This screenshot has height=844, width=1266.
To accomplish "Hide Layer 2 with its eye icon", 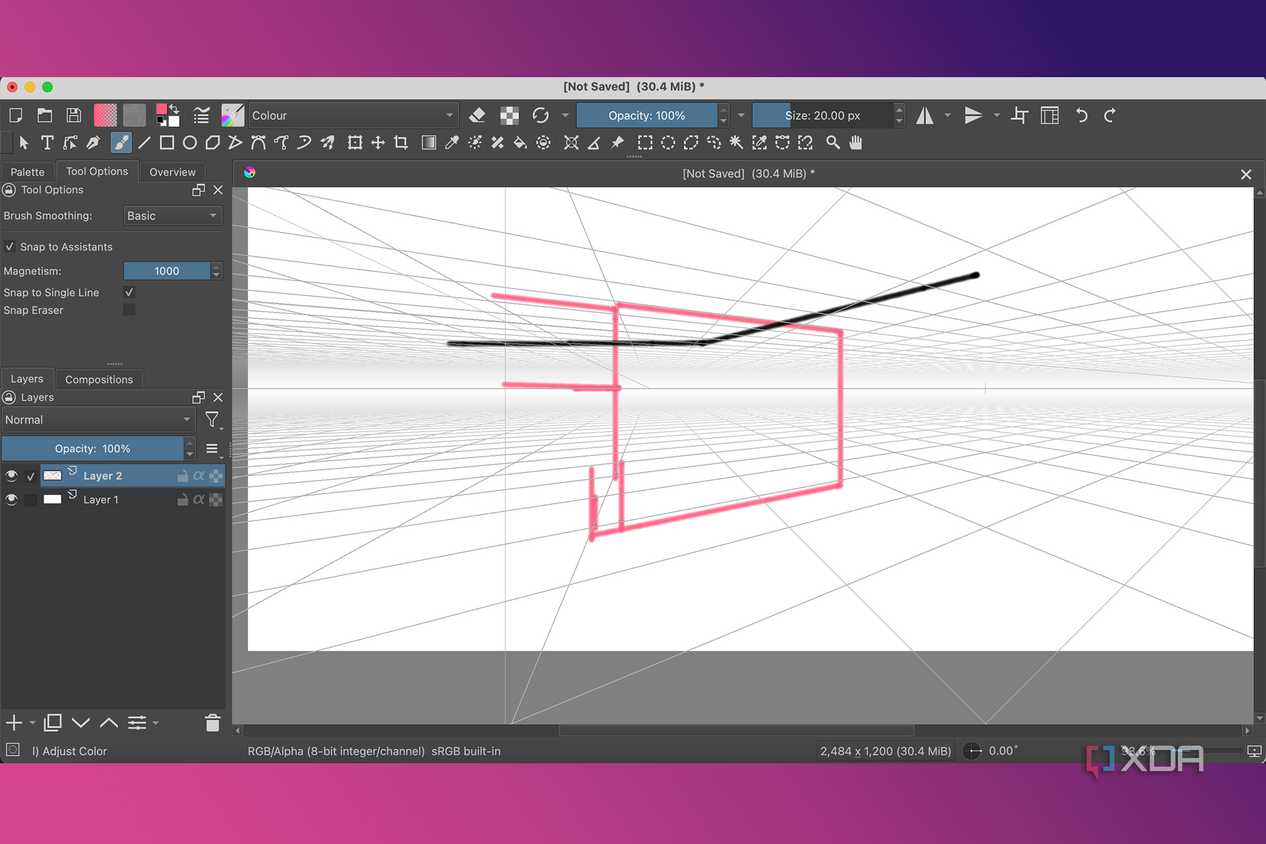I will 12,476.
